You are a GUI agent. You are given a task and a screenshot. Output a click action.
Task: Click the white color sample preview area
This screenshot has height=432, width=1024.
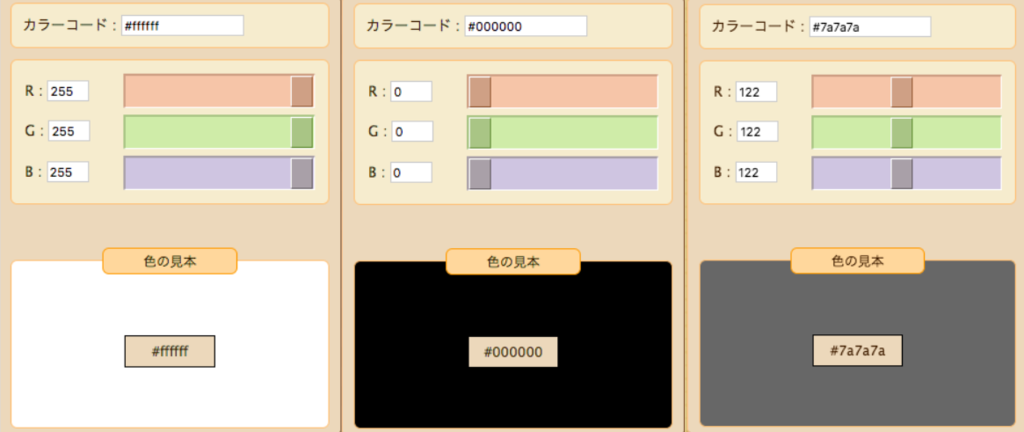(x=170, y=344)
